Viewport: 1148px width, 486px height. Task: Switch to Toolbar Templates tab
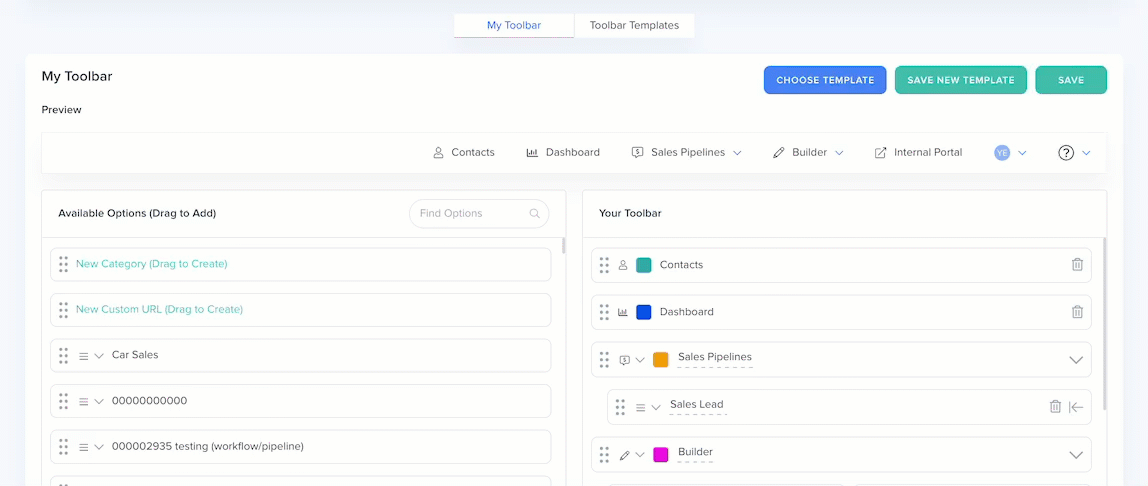634,25
